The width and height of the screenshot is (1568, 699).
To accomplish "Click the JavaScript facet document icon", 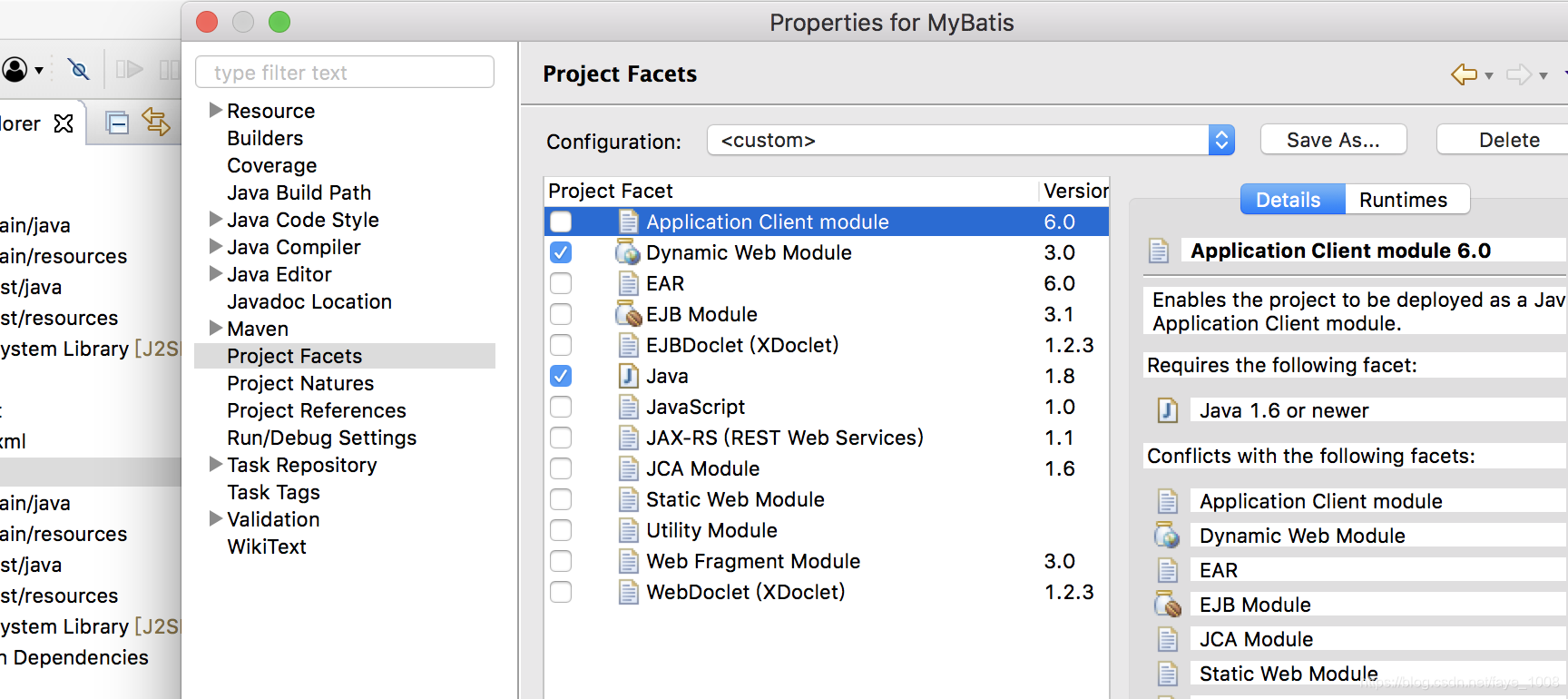I will click(628, 407).
